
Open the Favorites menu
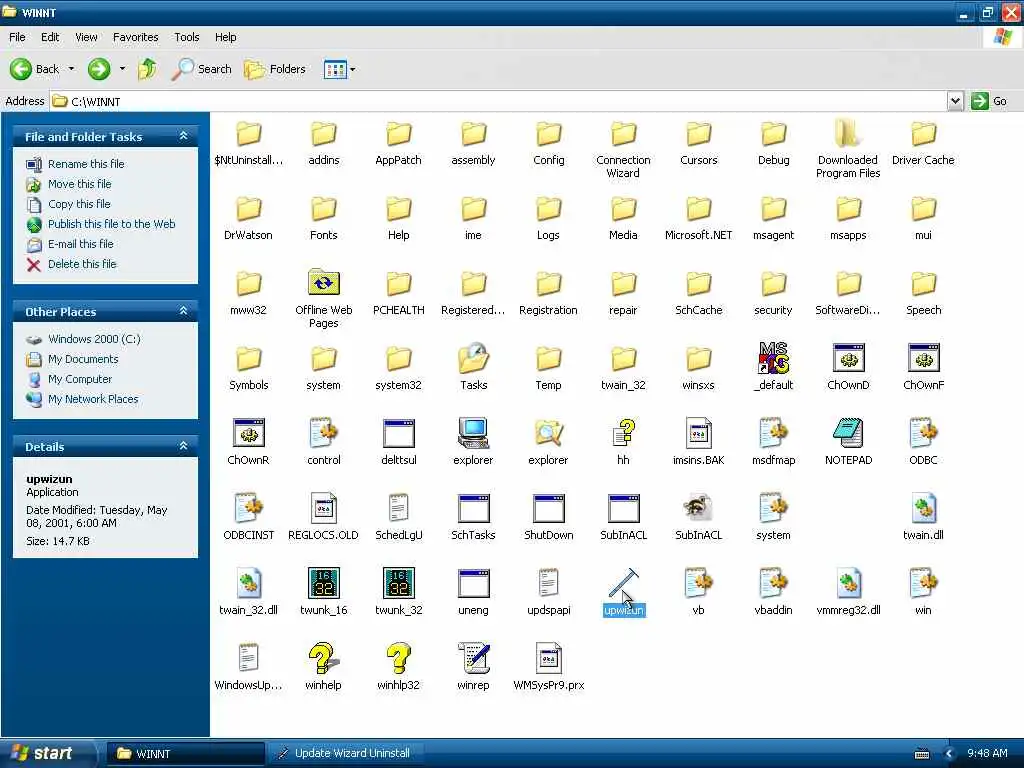click(135, 37)
